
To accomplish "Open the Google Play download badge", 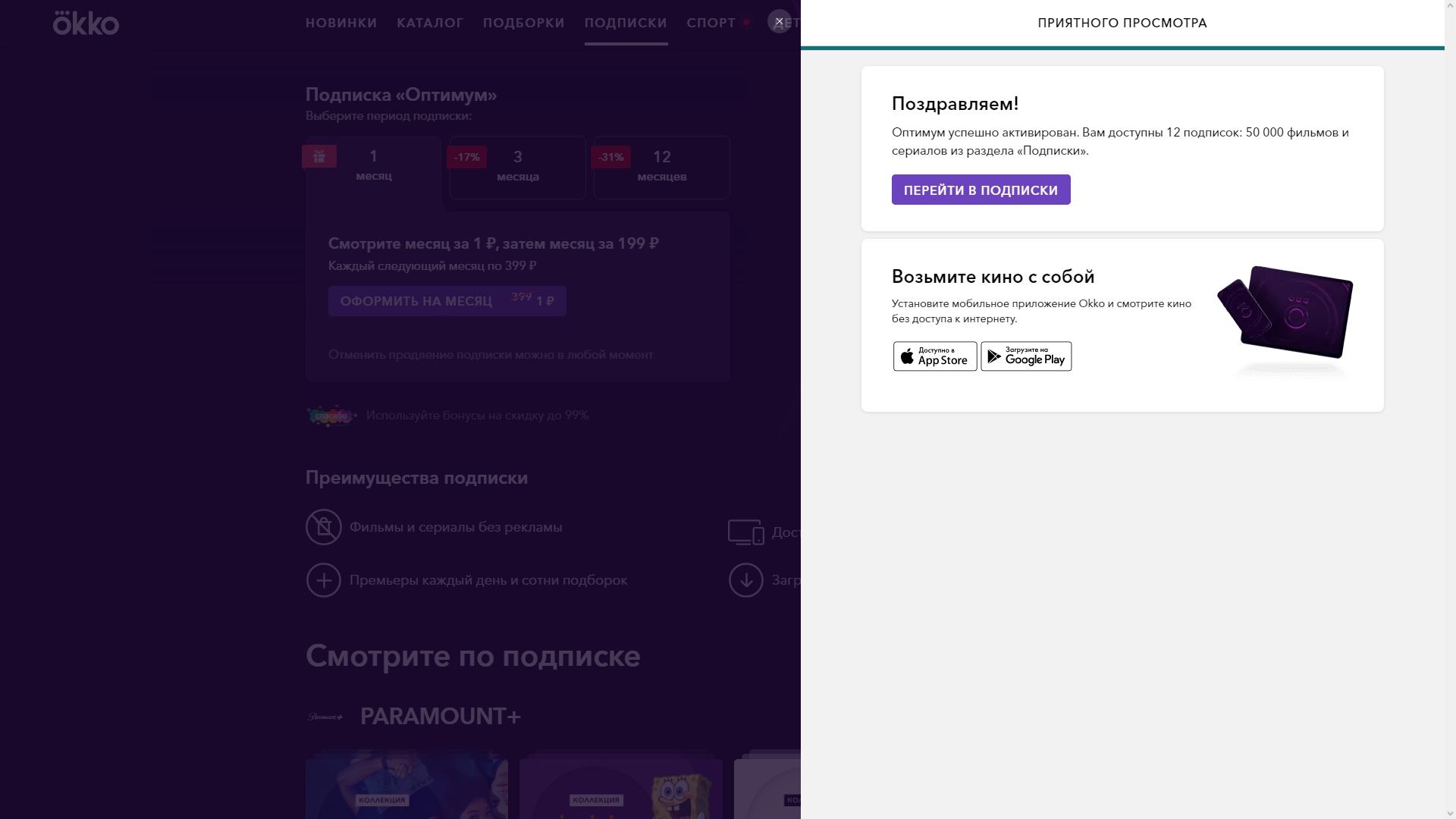I will (1026, 356).
